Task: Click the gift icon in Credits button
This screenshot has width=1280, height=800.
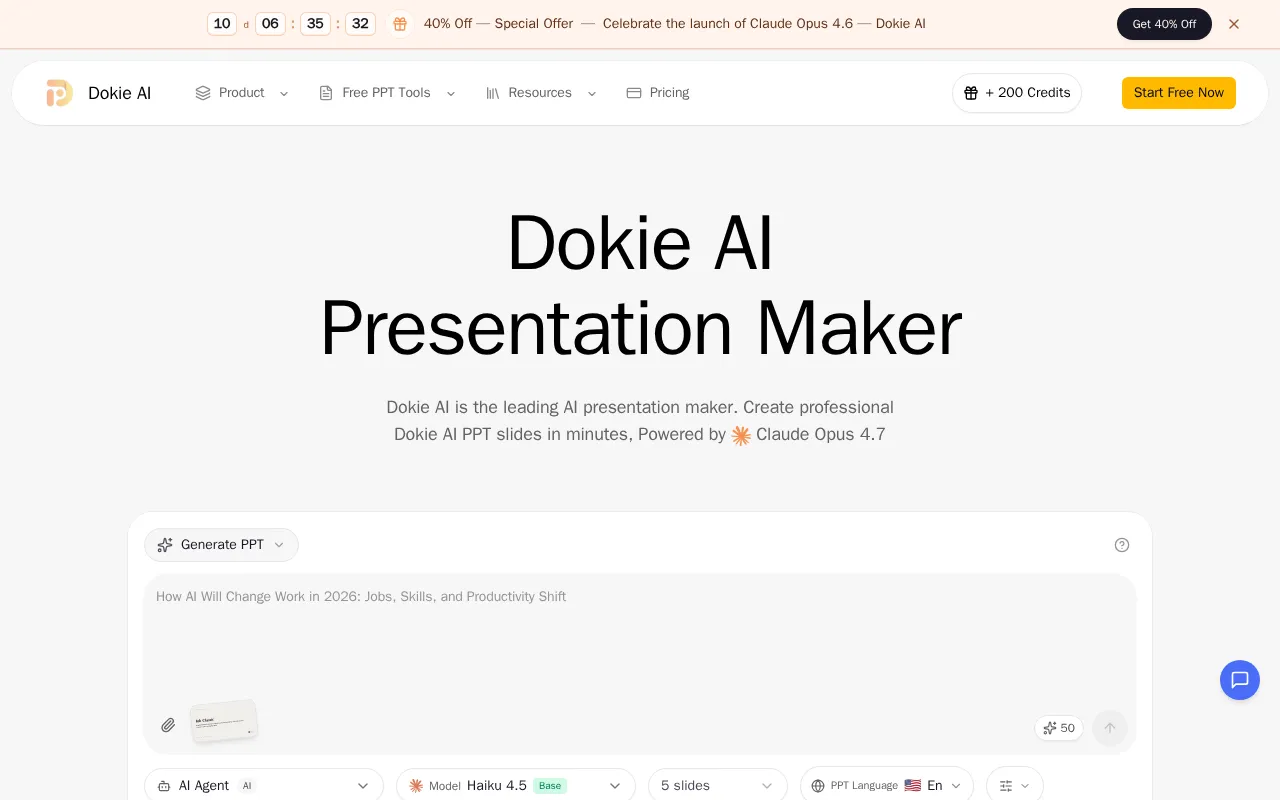Action: (x=971, y=93)
